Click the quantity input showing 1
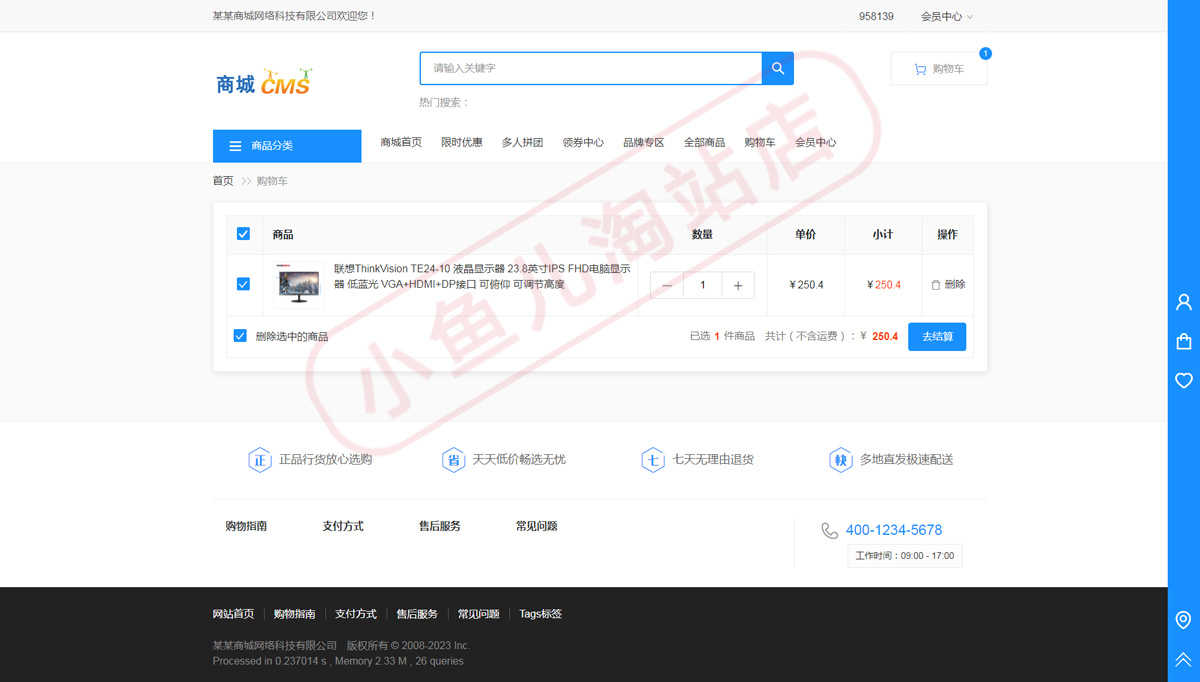The image size is (1200, 682). click(703, 285)
